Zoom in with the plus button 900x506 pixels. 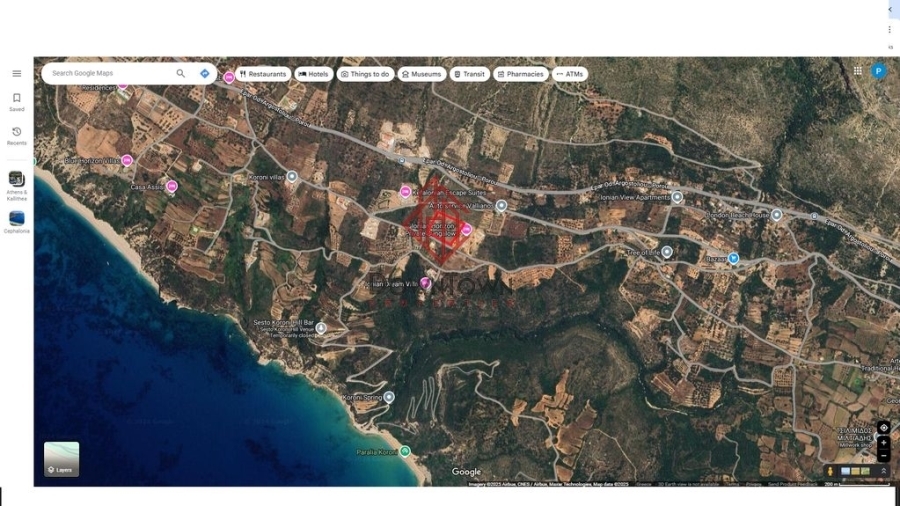(883, 443)
